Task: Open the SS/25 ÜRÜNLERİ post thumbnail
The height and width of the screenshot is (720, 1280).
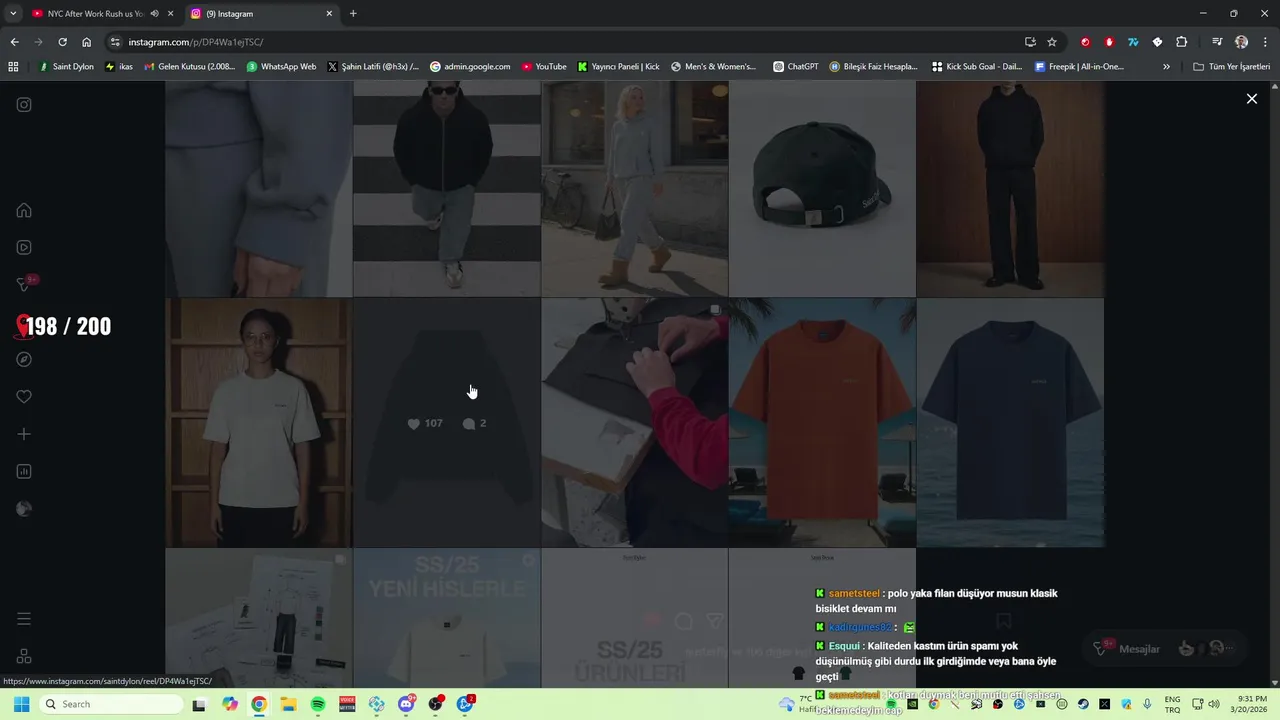Action: [x=634, y=618]
